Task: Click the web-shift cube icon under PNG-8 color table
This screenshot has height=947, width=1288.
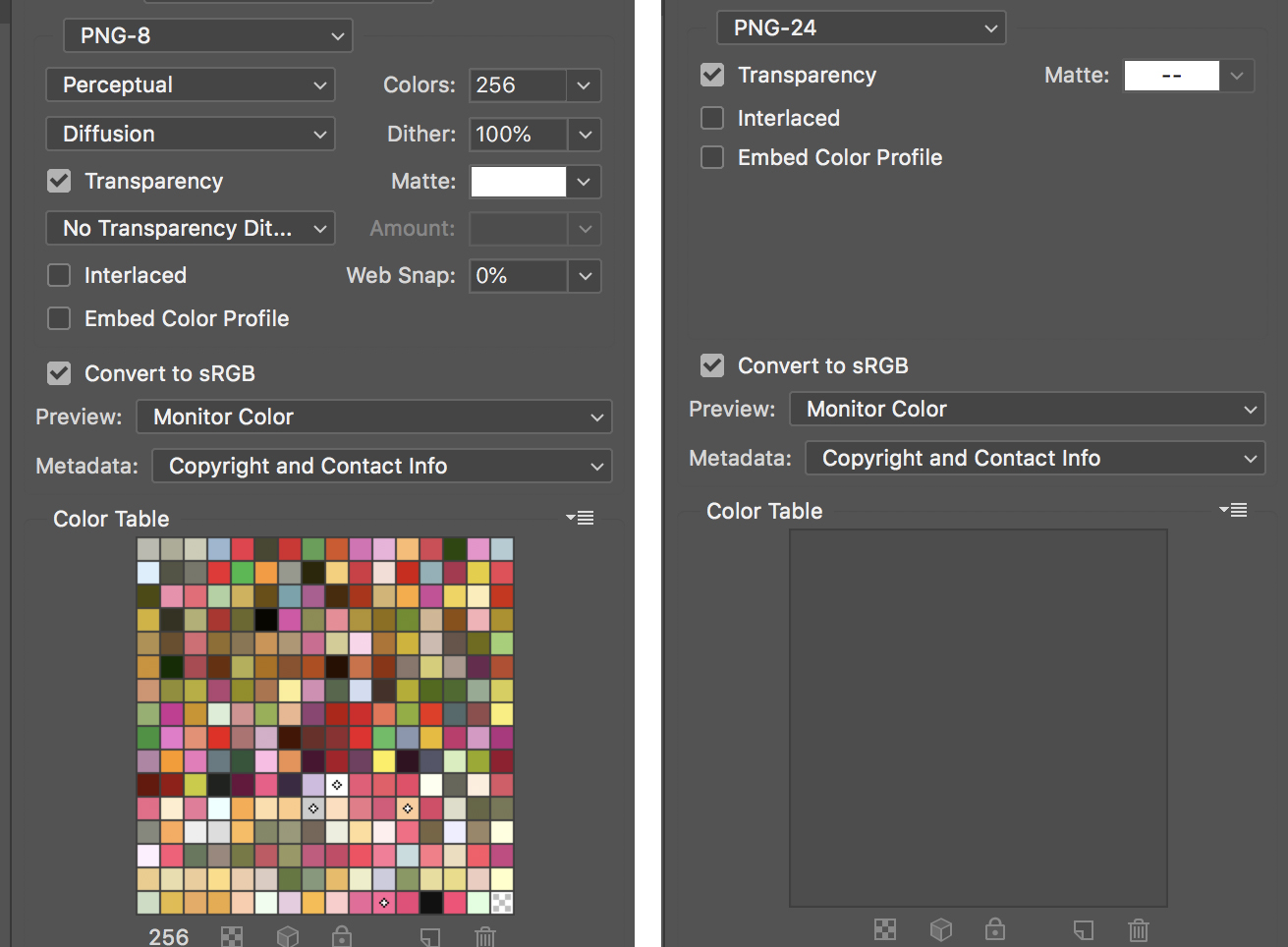Action: point(287,936)
